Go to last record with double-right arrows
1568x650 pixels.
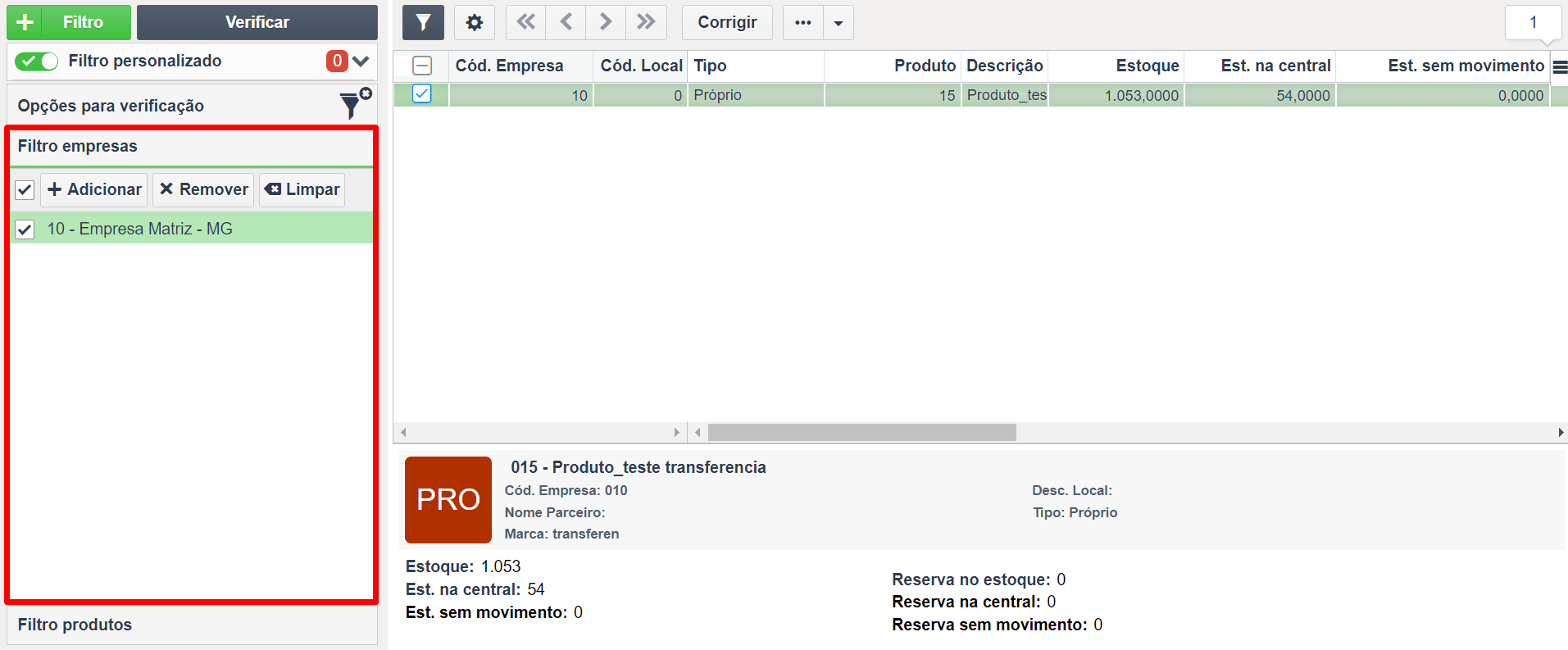click(x=646, y=22)
